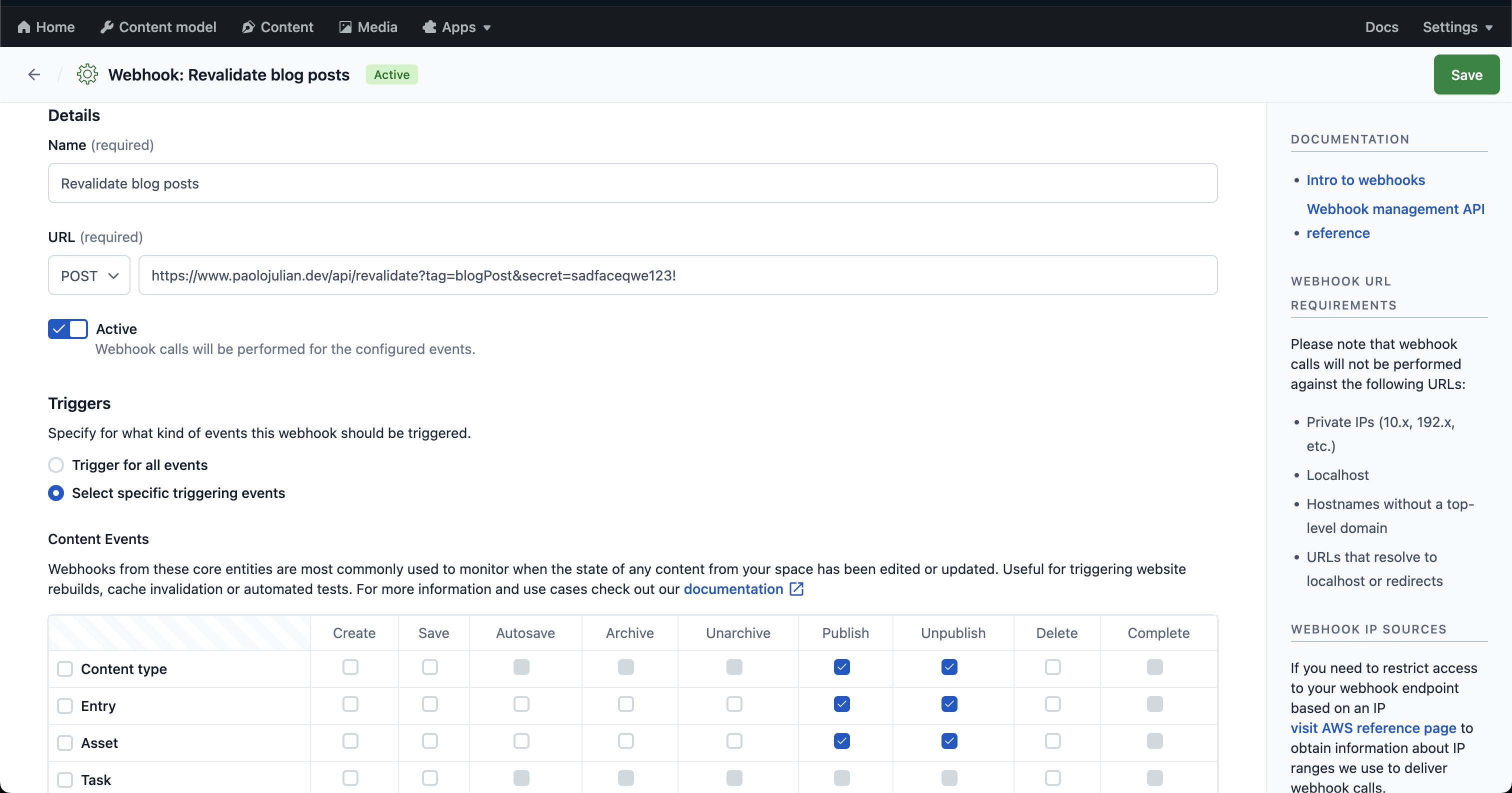Image resolution: width=1512 pixels, height=793 pixels.
Task: Toggle the Active webhook checkbox
Action: click(67, 329)
